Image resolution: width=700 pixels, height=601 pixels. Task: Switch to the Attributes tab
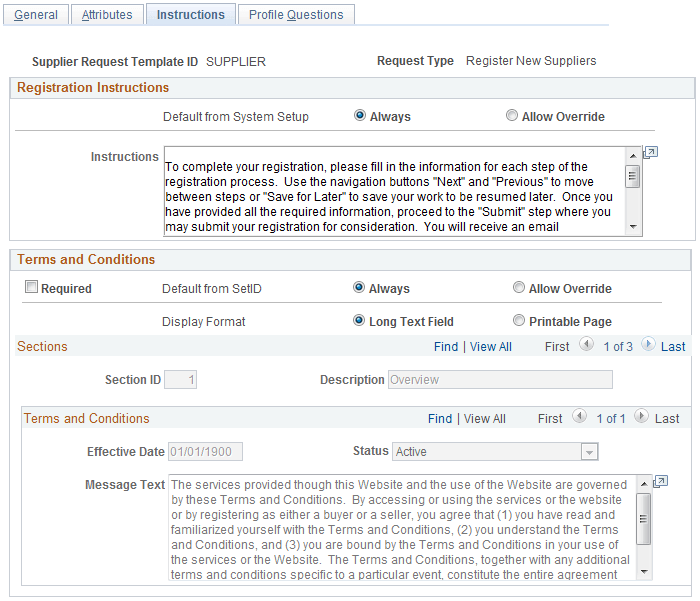pos(107,14)
